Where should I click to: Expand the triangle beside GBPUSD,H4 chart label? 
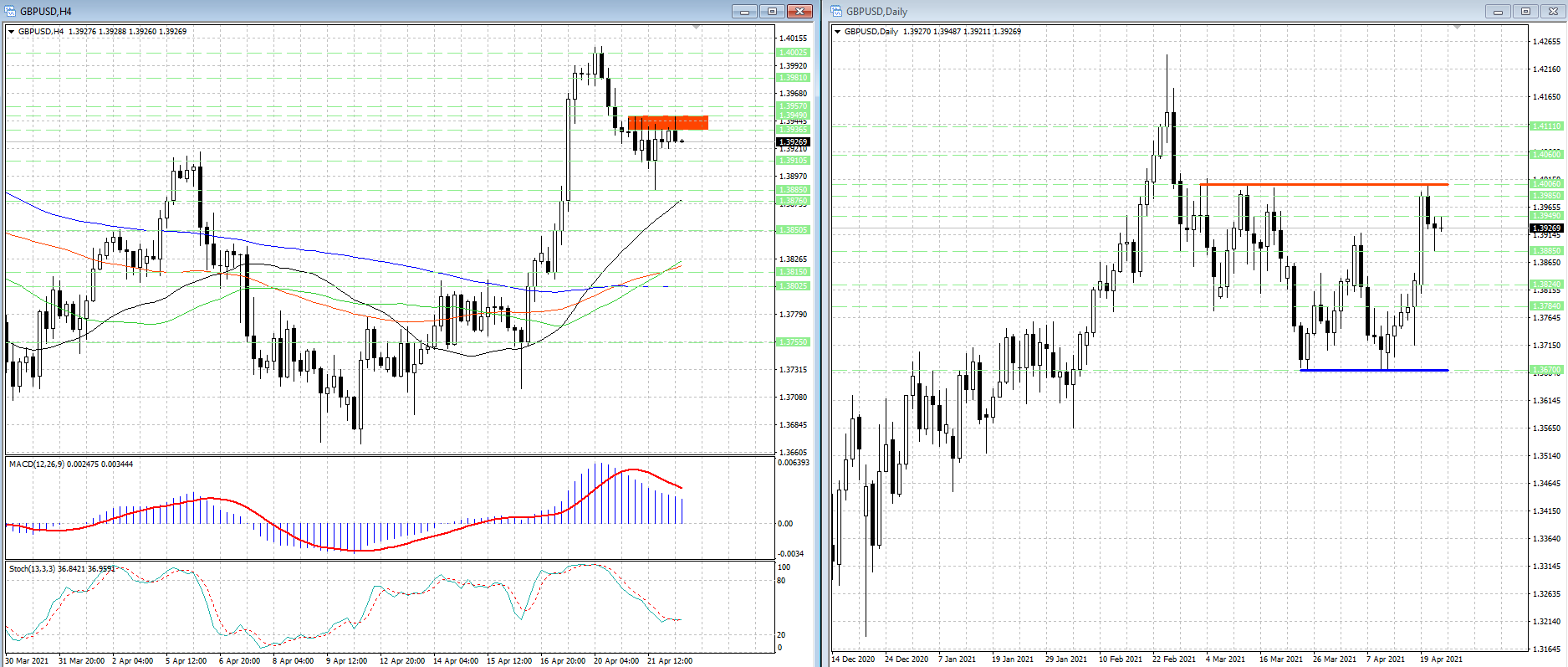pyautogui.click(x=11, y=32)
